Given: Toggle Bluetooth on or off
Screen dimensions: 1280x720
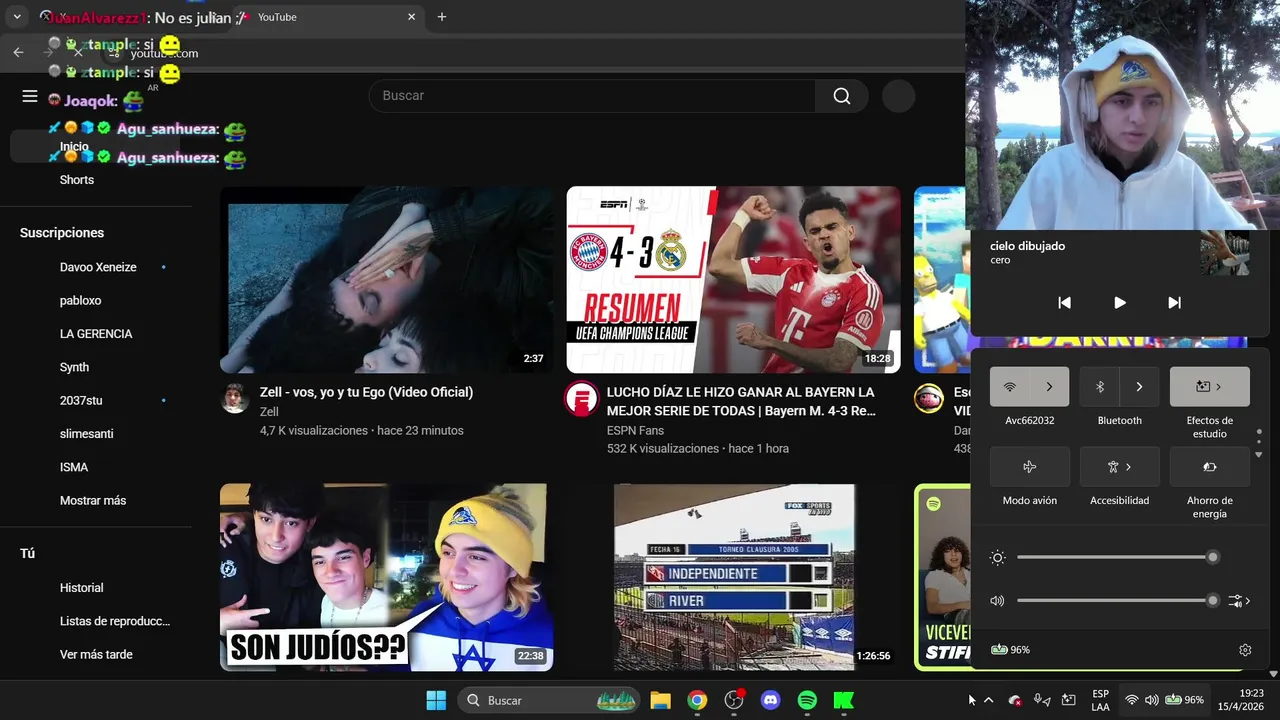Looking at the screenshot, I should tap(1100, 386).
